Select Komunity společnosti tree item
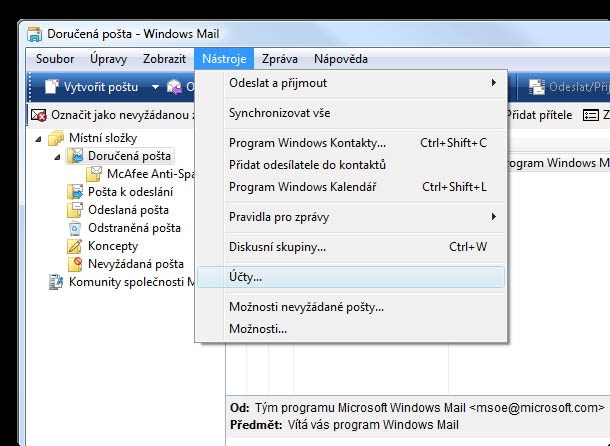The image size is (610, 446). [x=132, y=282]
